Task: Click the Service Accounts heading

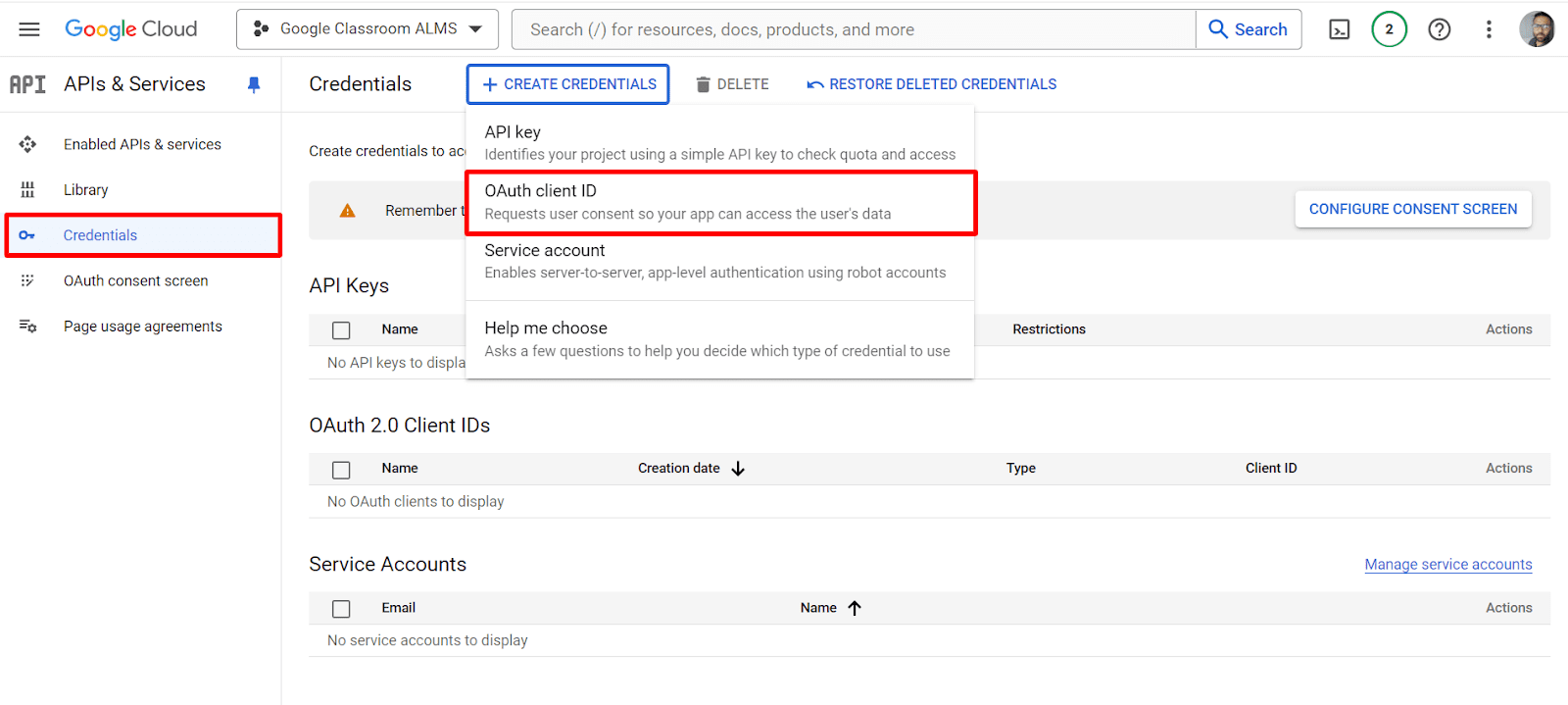Action: pos(388,565)
